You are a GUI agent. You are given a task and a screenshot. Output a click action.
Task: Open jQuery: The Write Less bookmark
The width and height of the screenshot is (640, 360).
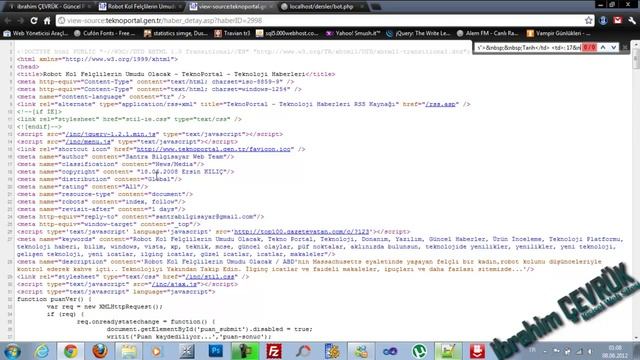(x=418, y=33)
